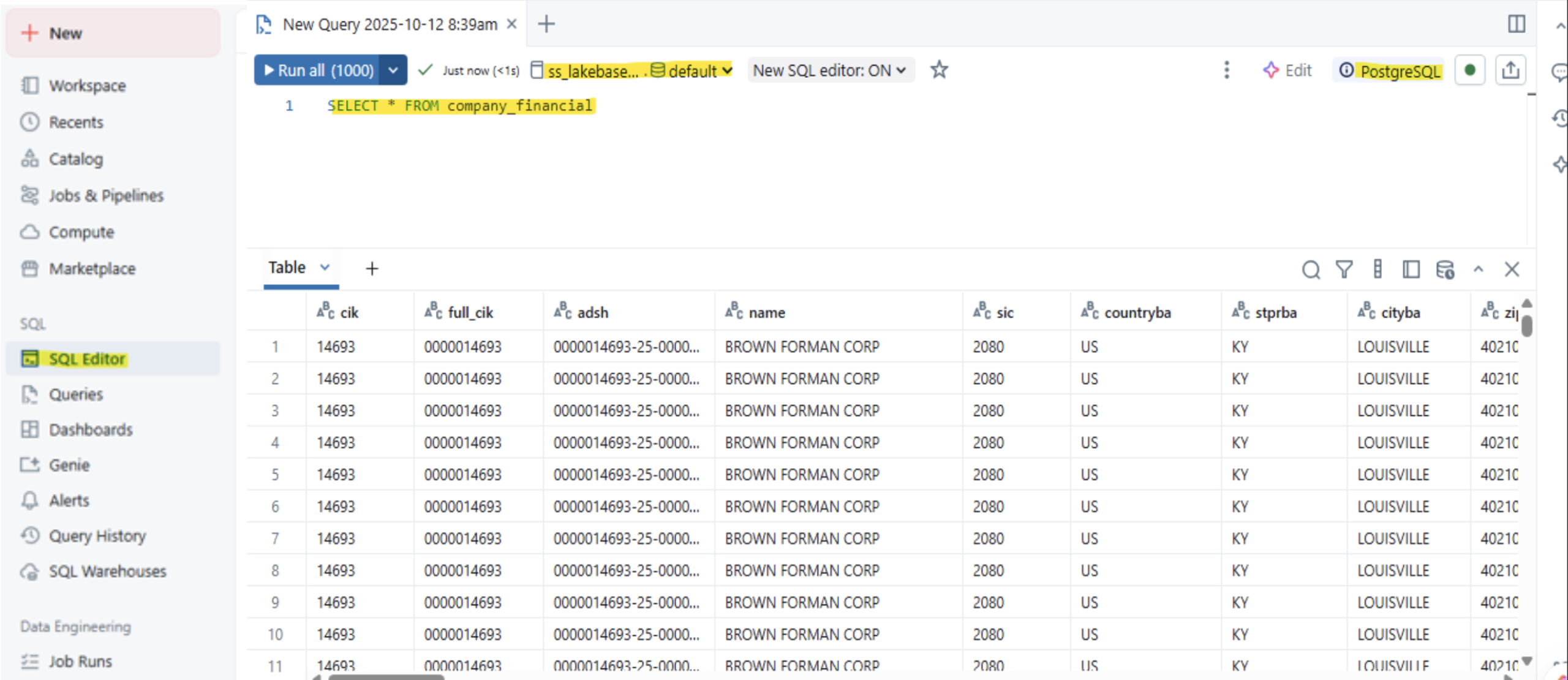1568x680 pixels.
Task: Click the green connection status indicator
Action: pyautogui.click(x=1469, y=70)
